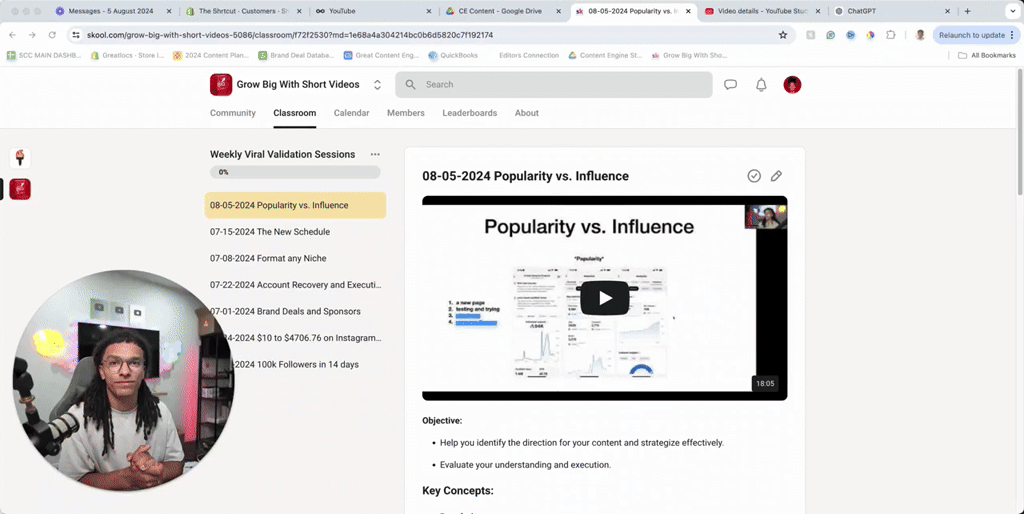Open the QuickBooks bookmark
1024x514 pixels.
(453, 56)
